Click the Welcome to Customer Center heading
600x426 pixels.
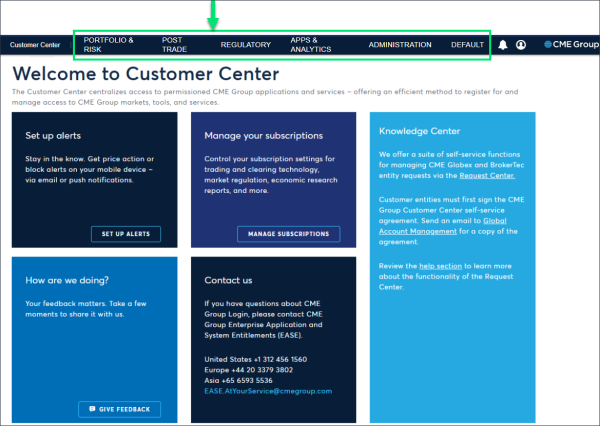coord(145,73)
